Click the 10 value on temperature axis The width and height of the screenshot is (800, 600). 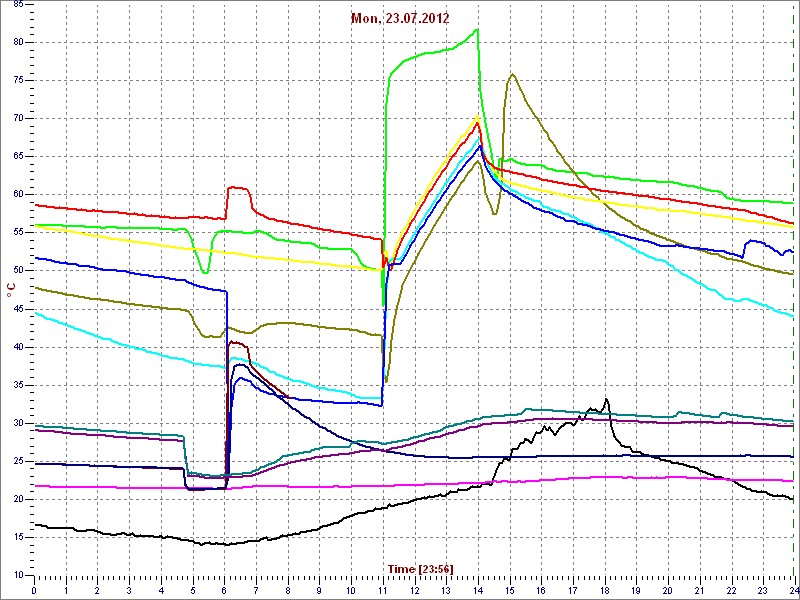click(17, 575)
